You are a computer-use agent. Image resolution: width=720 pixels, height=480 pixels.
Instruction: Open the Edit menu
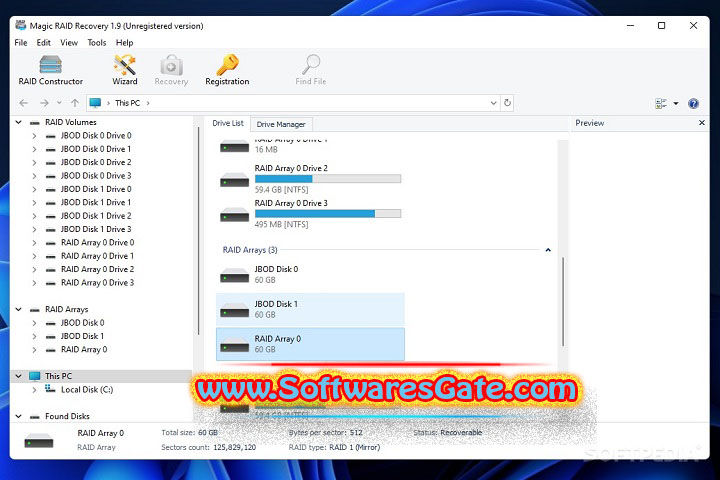pos(44,43)
